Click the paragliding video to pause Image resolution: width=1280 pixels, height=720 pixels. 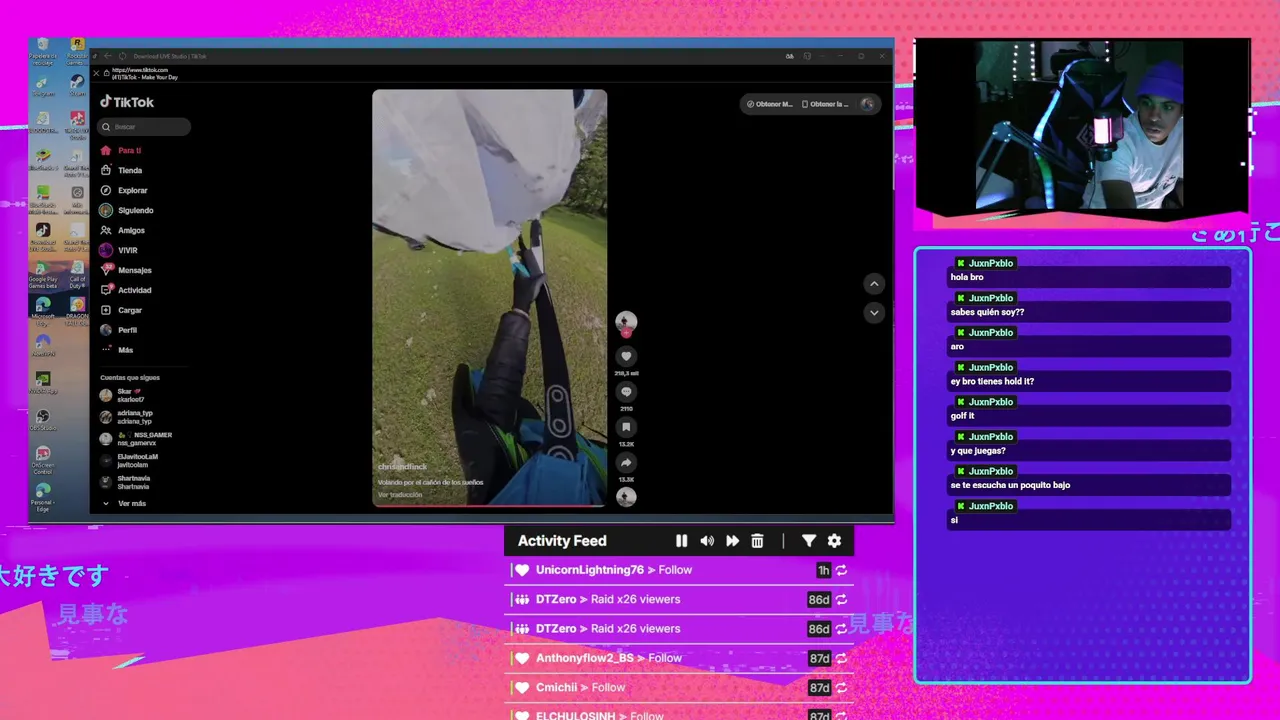(x=489, y=298)
